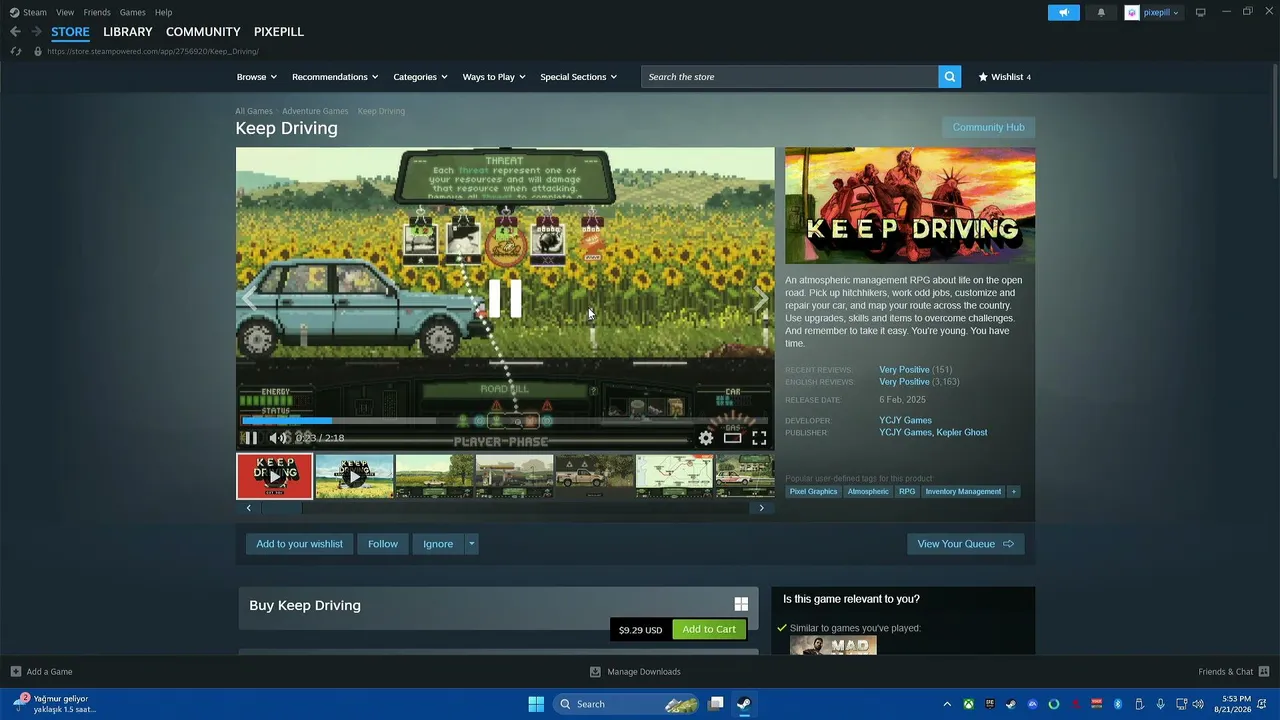Open the Adventure Games breadcrumb
The image size is (1280, 720).
pyautogui.click(x=315, y=111)
